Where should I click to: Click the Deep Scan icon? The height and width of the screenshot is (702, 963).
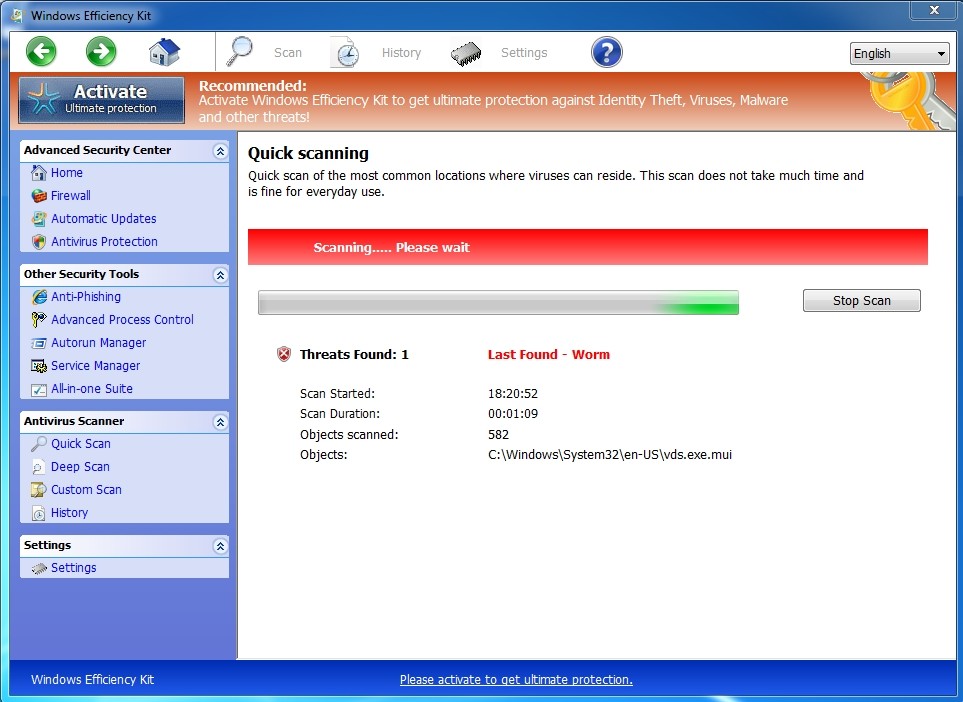(x=39, y=467)
